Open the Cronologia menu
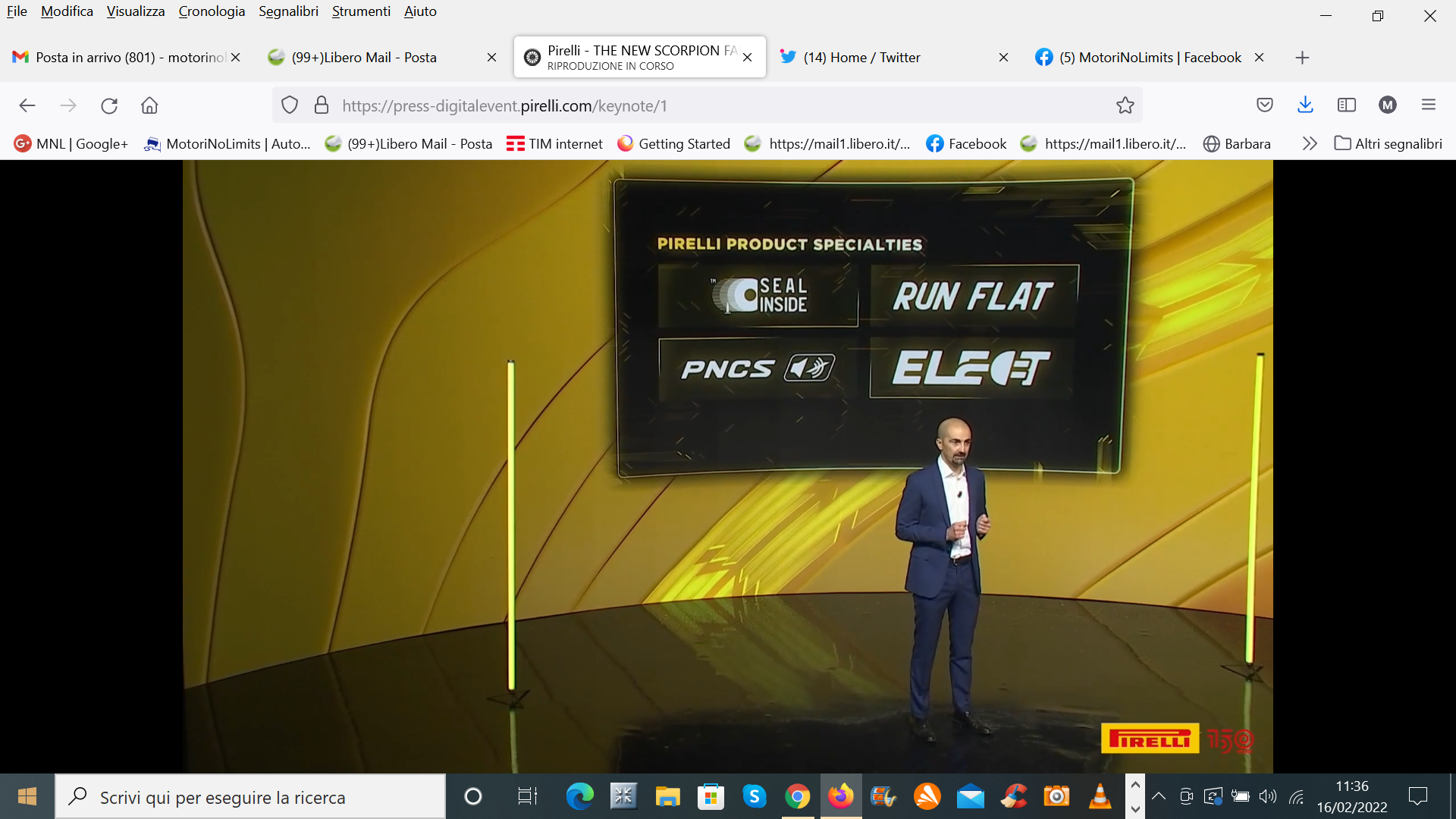This screenshot has width=1456, height=819. tap(212, 11)
